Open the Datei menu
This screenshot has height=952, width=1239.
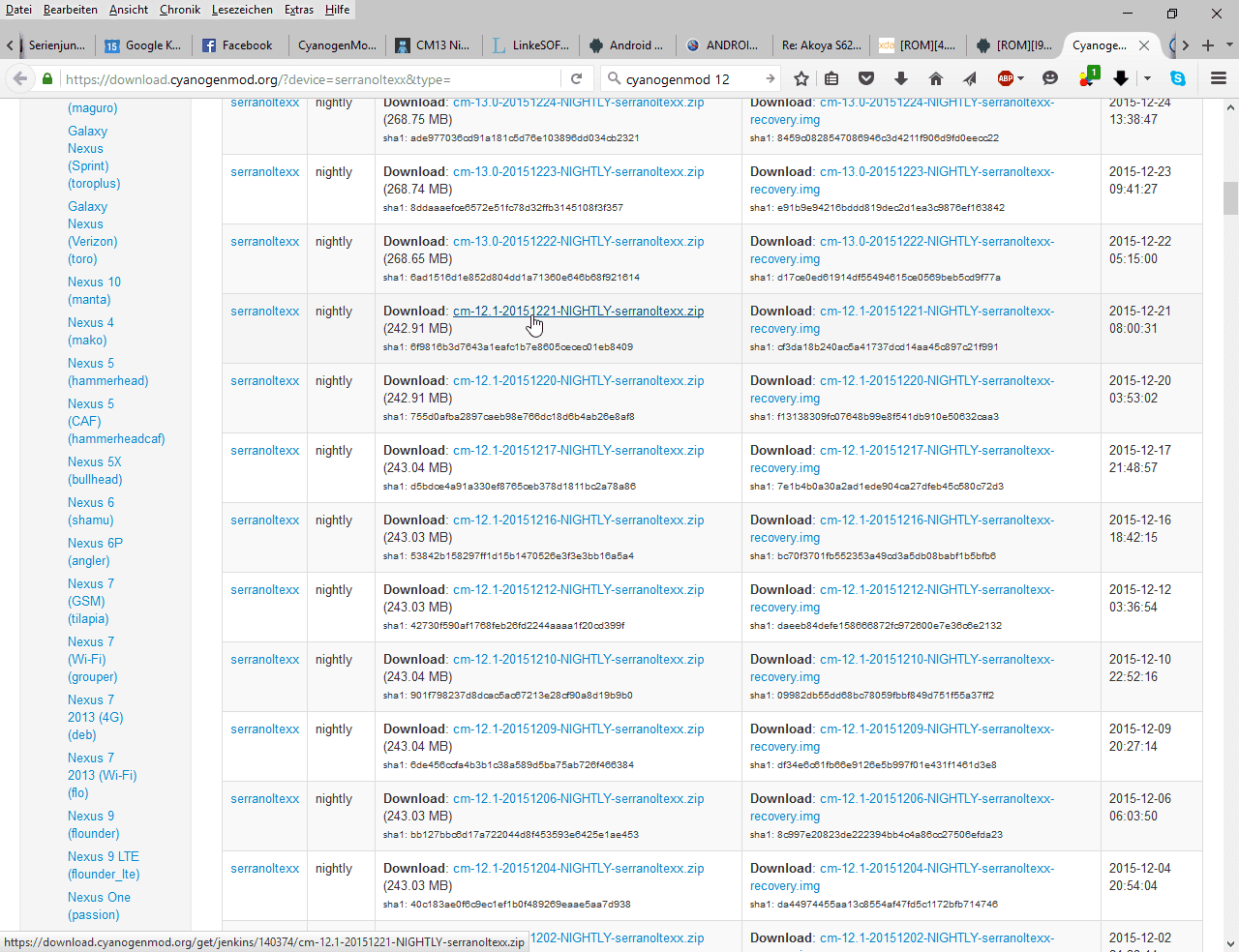(18, 10)
